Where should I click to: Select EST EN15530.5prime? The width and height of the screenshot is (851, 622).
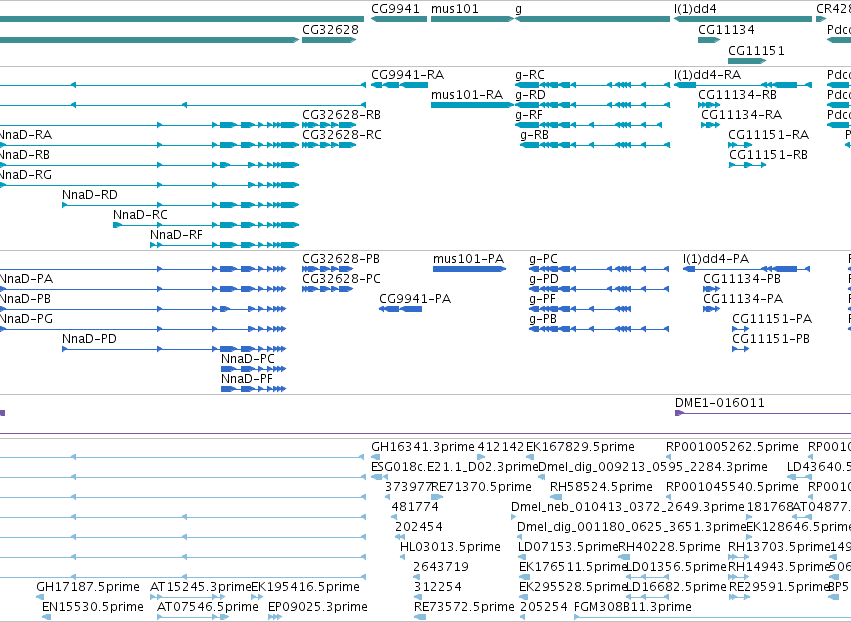coord(47,617)
